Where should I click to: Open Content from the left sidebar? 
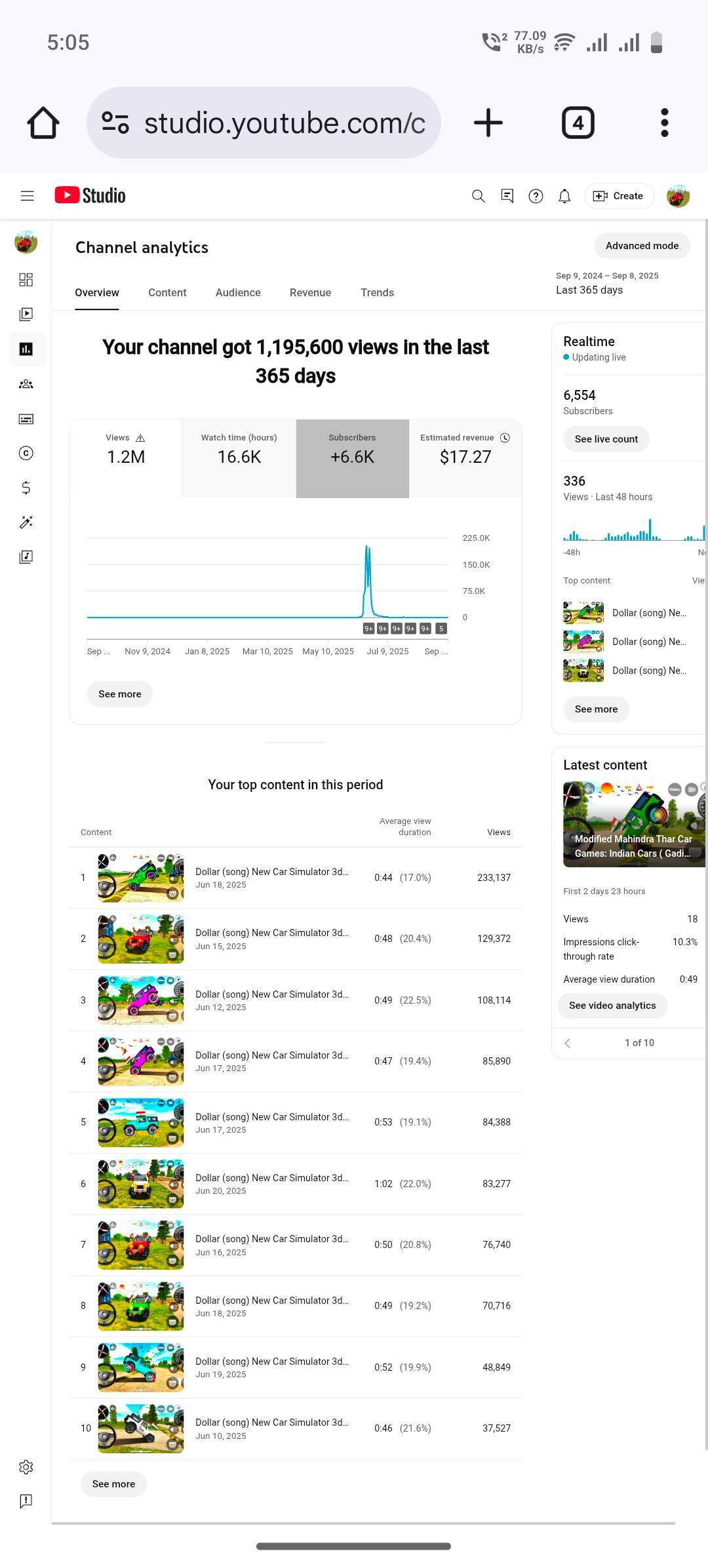click(26, 314)
